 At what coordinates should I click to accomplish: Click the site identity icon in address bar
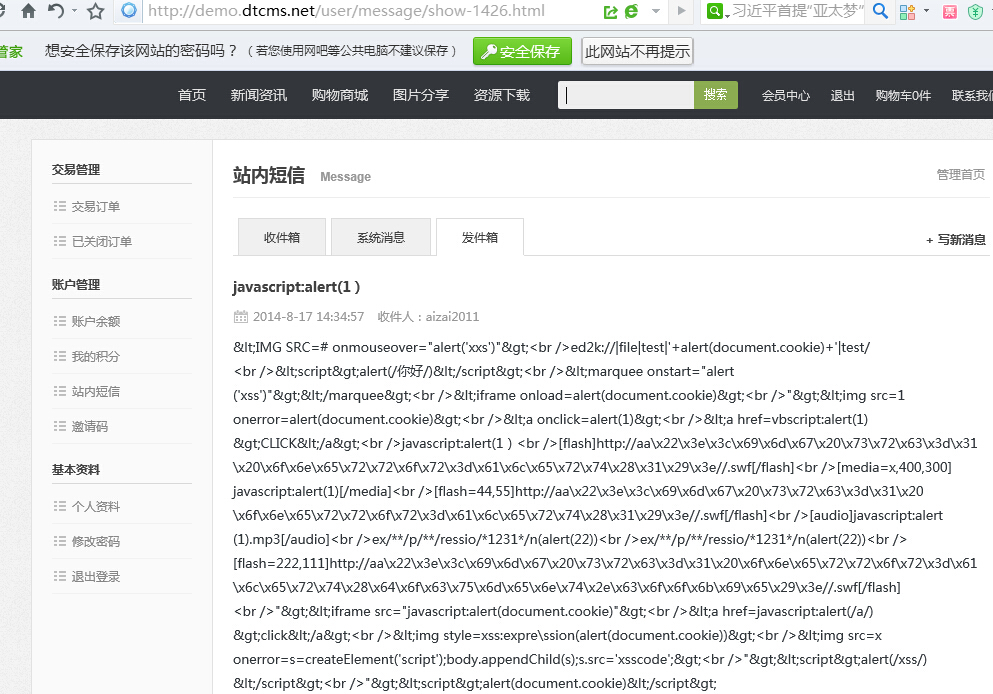pos(129,11)
